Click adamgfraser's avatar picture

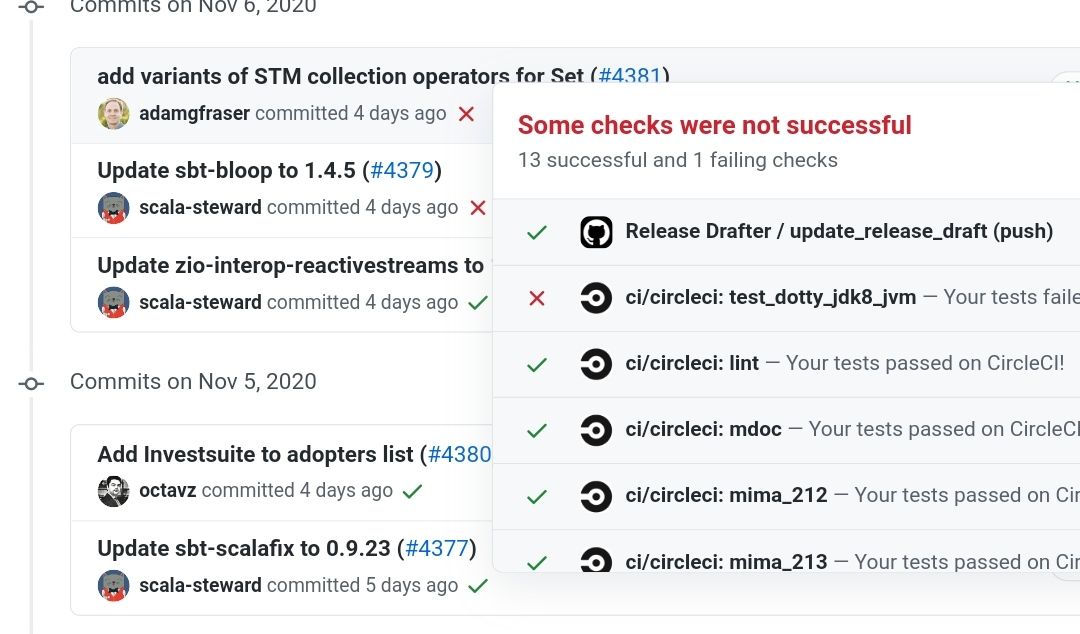[114, 114]
